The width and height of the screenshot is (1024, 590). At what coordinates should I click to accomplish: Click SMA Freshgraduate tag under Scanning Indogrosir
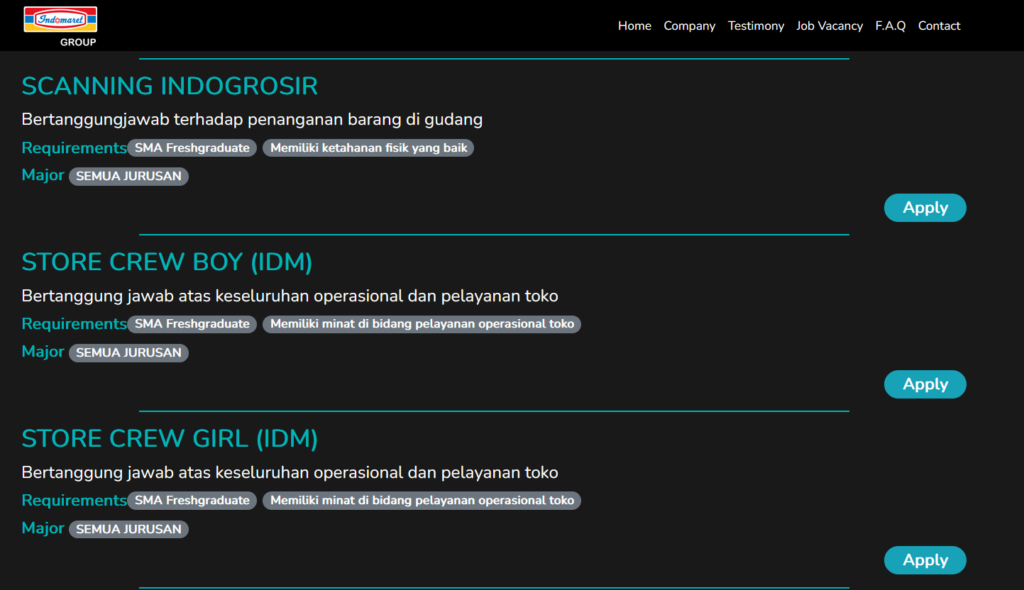tap(192, 148)
